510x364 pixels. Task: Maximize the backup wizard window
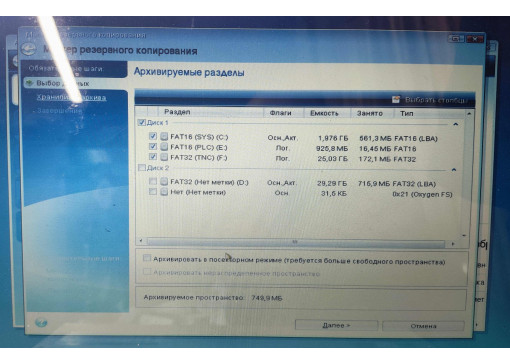pyautogui.click(x=456, y=39)
